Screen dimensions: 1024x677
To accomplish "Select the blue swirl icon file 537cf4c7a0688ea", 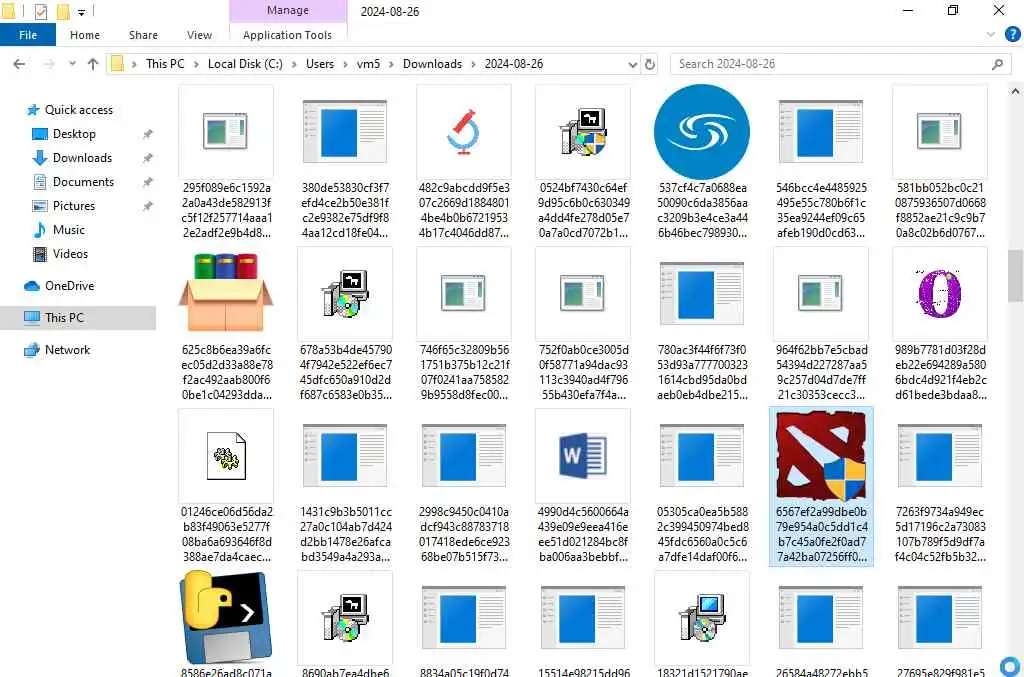I will [702, 163].
